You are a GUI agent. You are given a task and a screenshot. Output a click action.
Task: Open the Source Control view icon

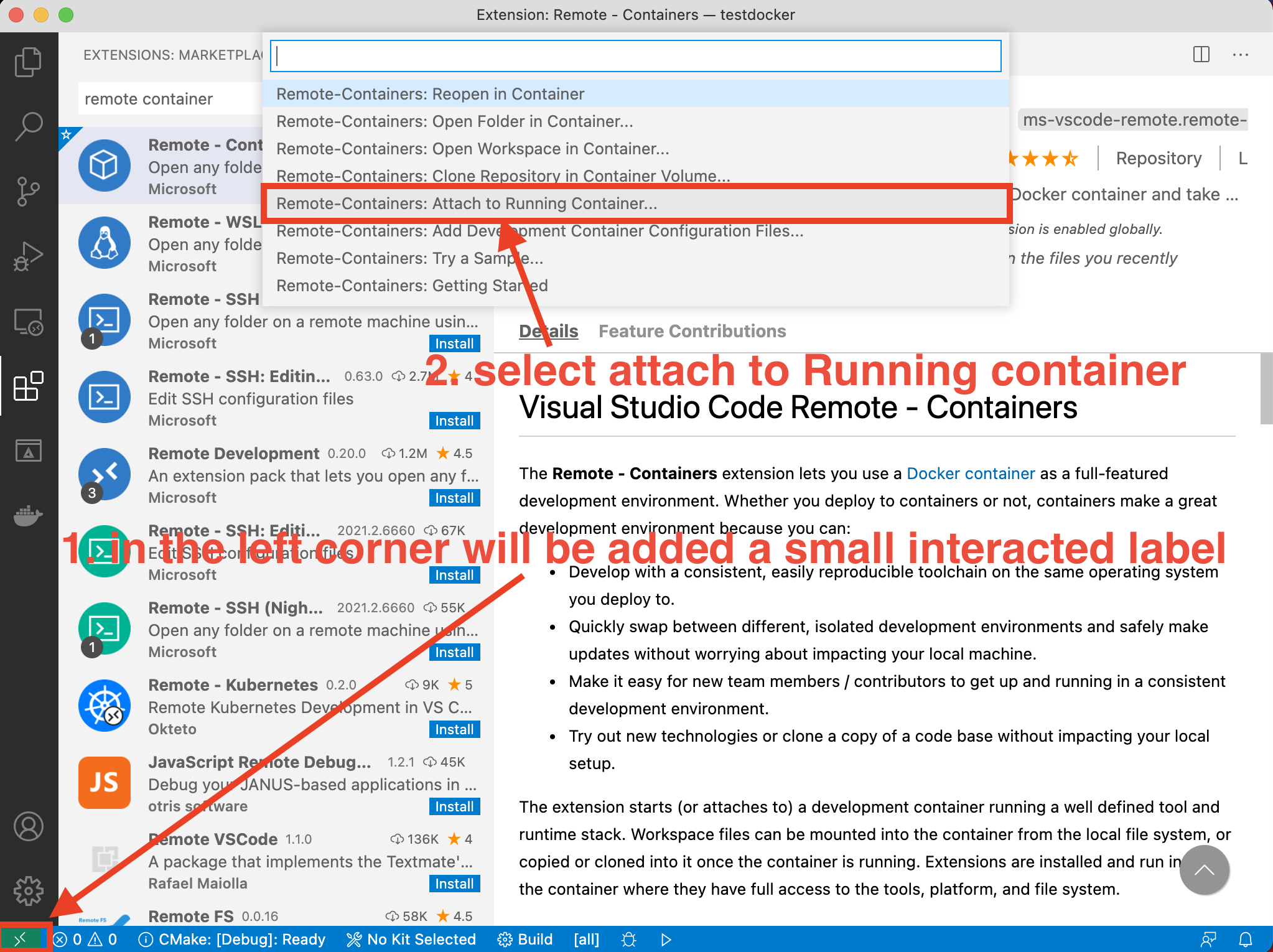pyautogui.click(x=28, y=191)
